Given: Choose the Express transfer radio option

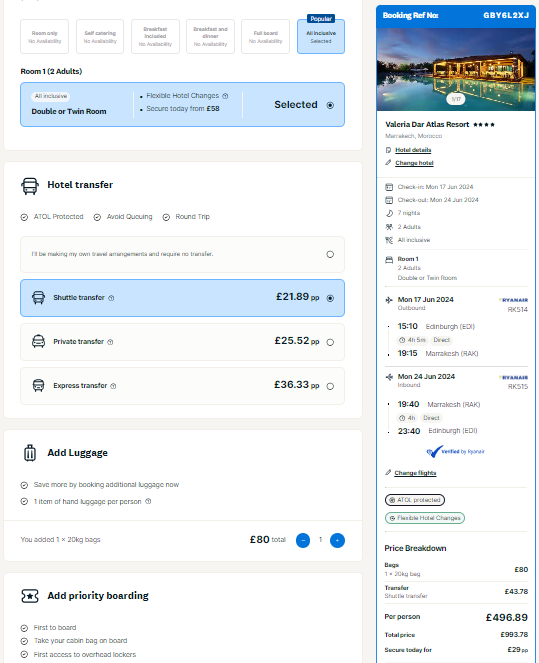Looking at the screenshot, I should coord(330,386).
